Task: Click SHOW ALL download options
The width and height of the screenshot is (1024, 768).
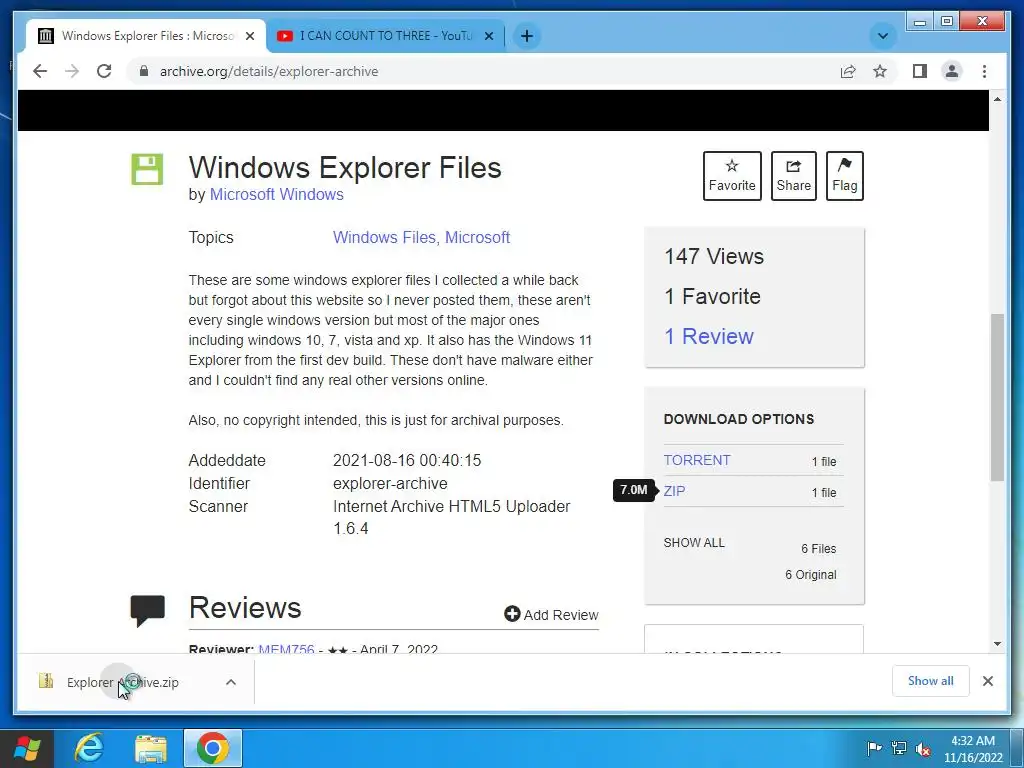Action: (694, 543)
